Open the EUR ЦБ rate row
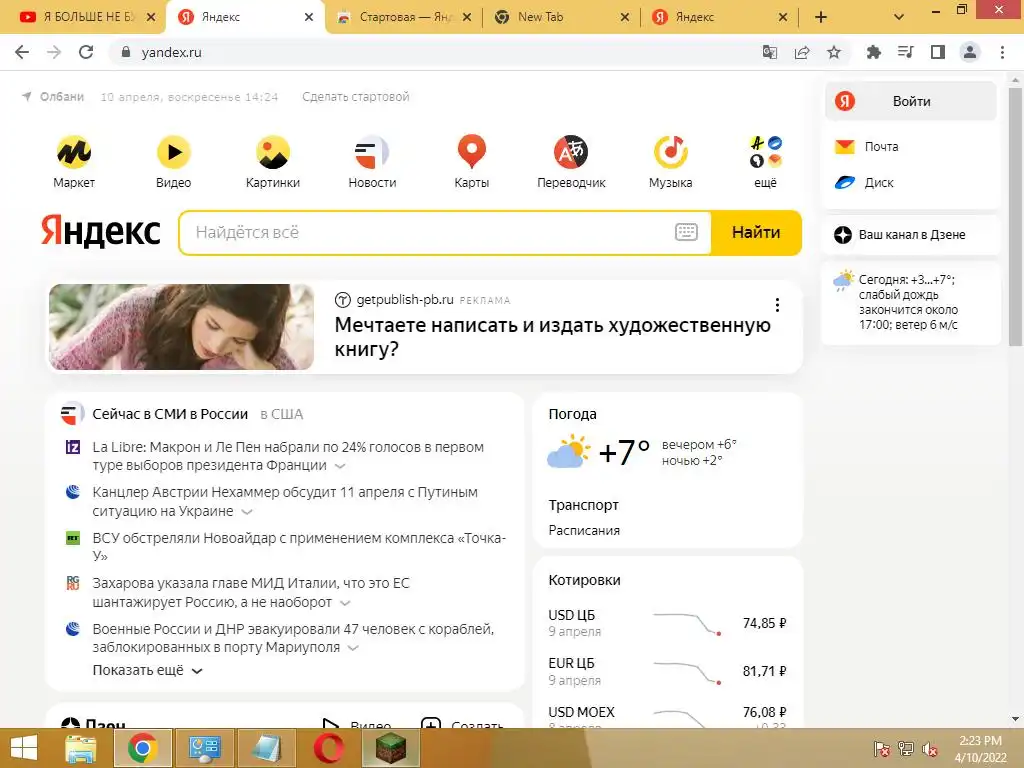 [x=667, y=671]
